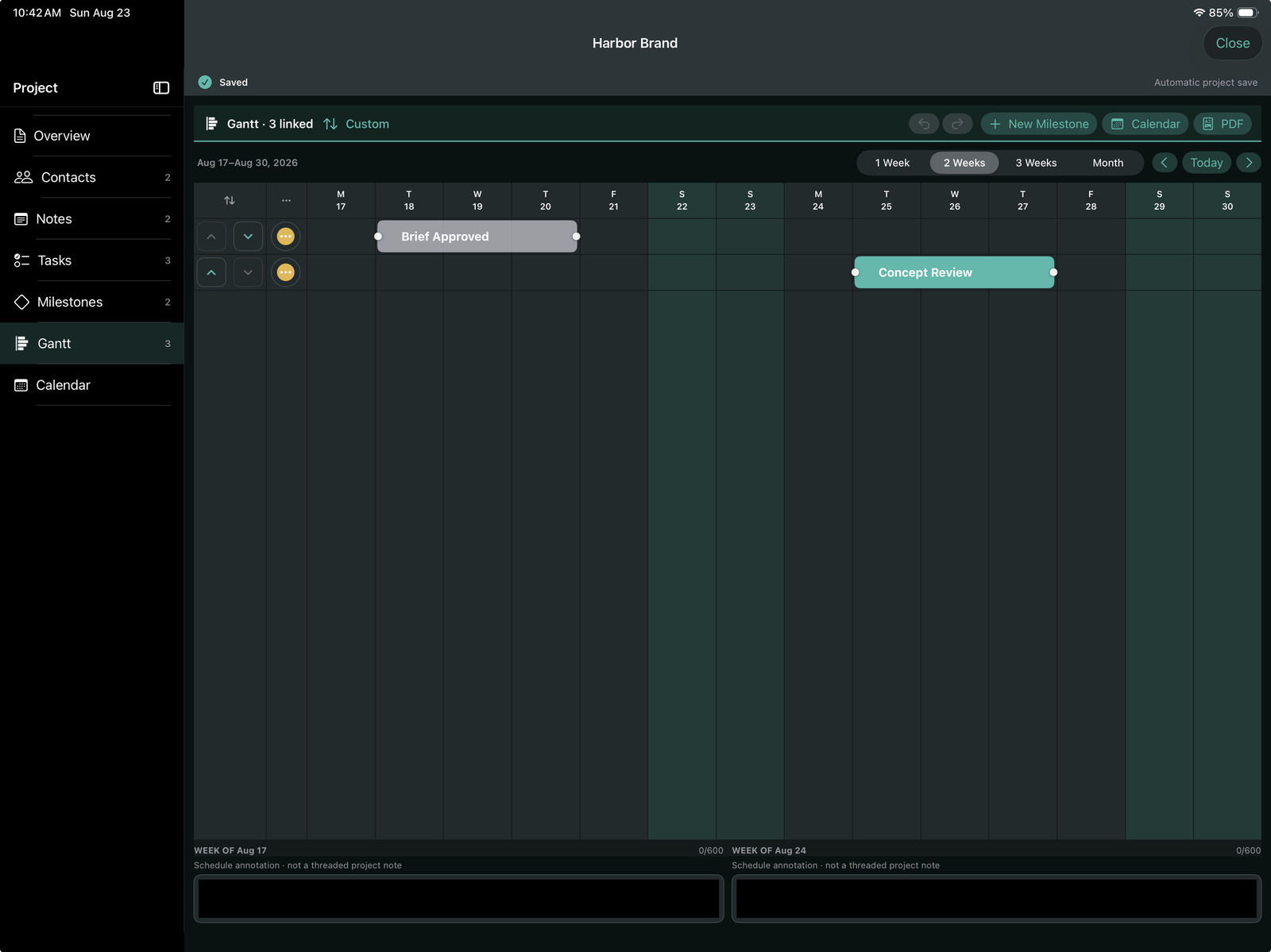
Task: Click the Tuesday 25 day header
Action: (x=887, y=201)
